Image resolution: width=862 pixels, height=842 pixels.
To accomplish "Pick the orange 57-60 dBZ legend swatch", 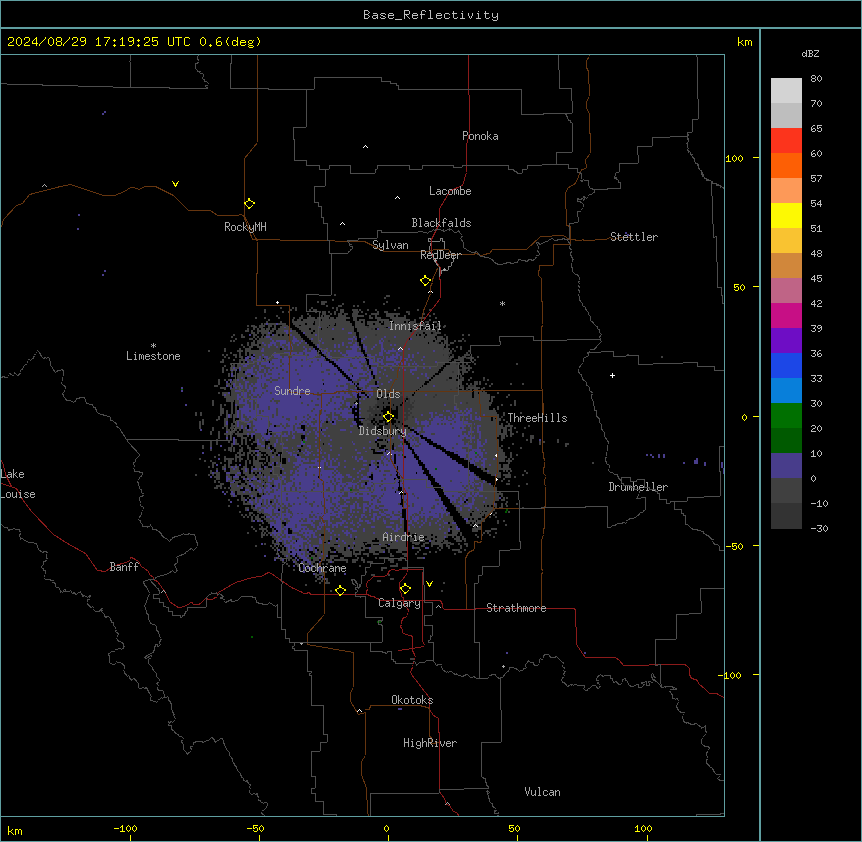I will coord(786,165).
